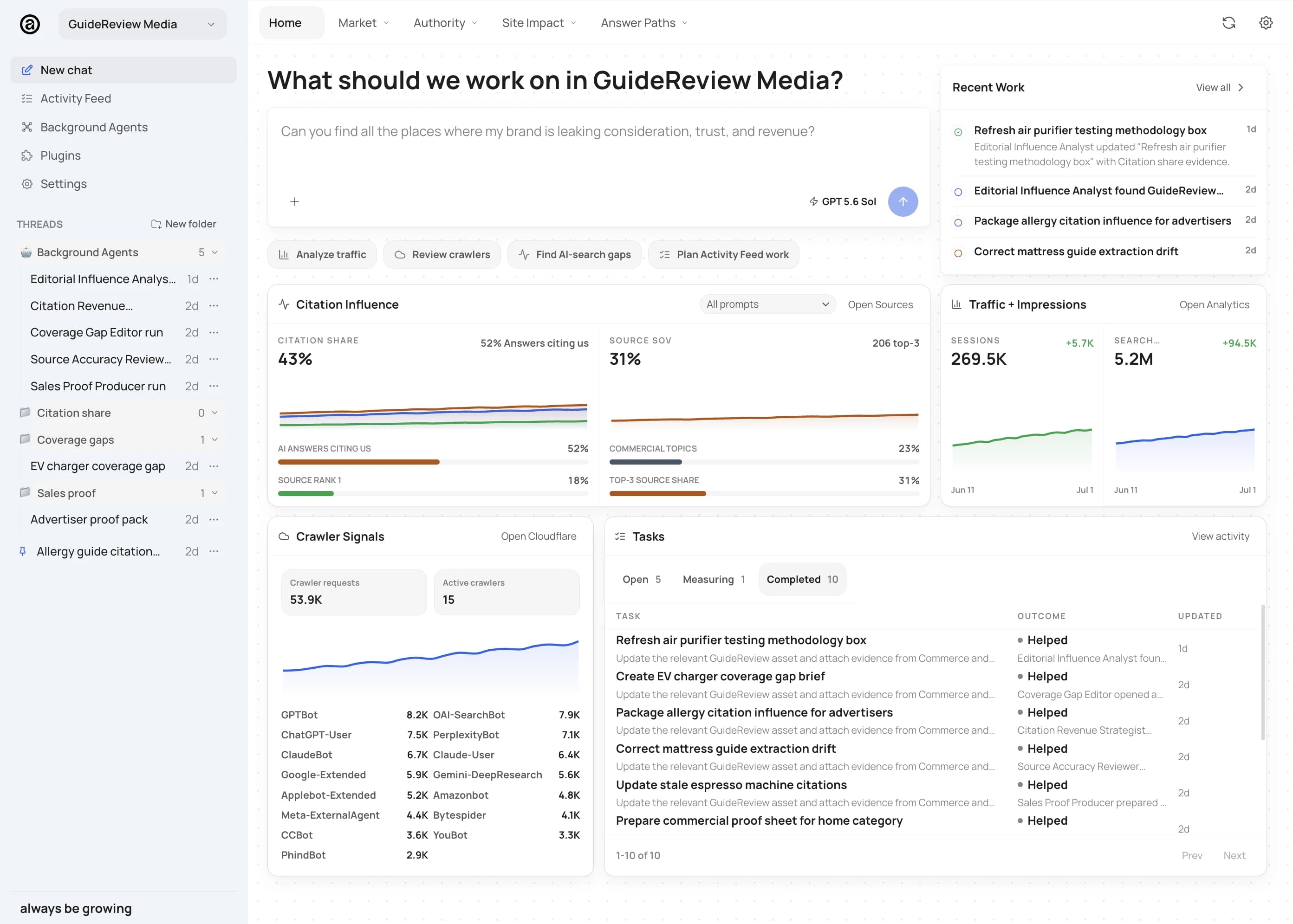This screenshot has width=1293, height=924.
Task: Click the pin icon beside Allergy guide citation
Action: 23,551
